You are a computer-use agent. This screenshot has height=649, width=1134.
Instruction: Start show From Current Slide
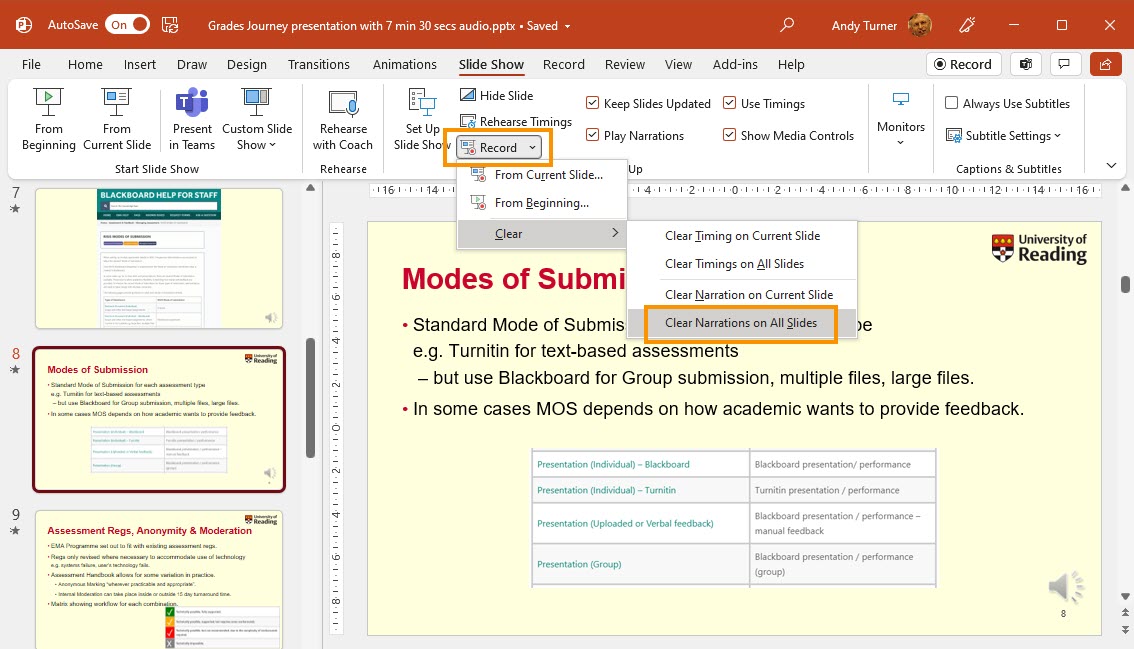[117, 119]
